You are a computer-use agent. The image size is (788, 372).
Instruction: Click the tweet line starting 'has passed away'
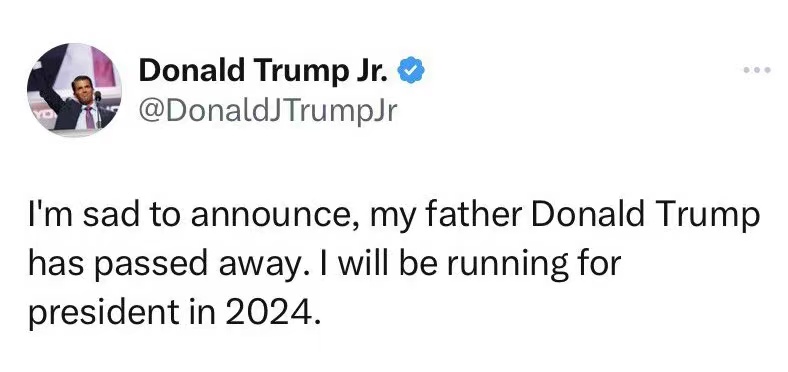tap(325, 265)
